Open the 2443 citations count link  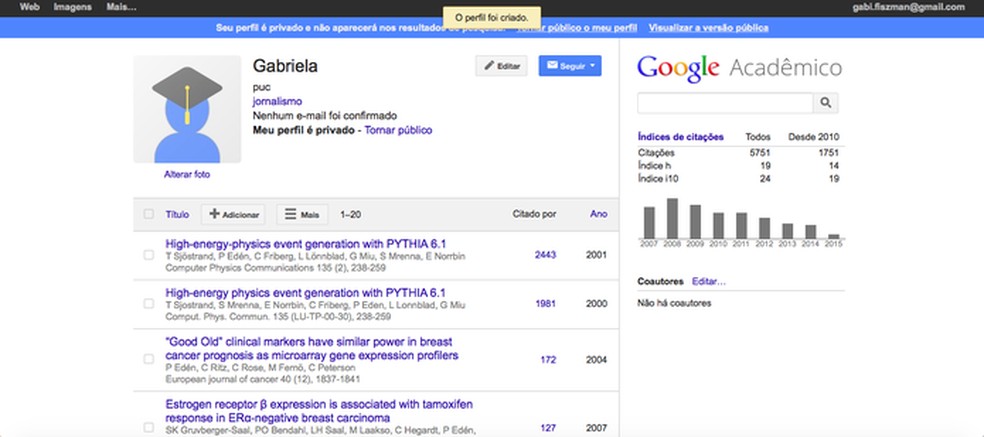(x=545, y=255)
